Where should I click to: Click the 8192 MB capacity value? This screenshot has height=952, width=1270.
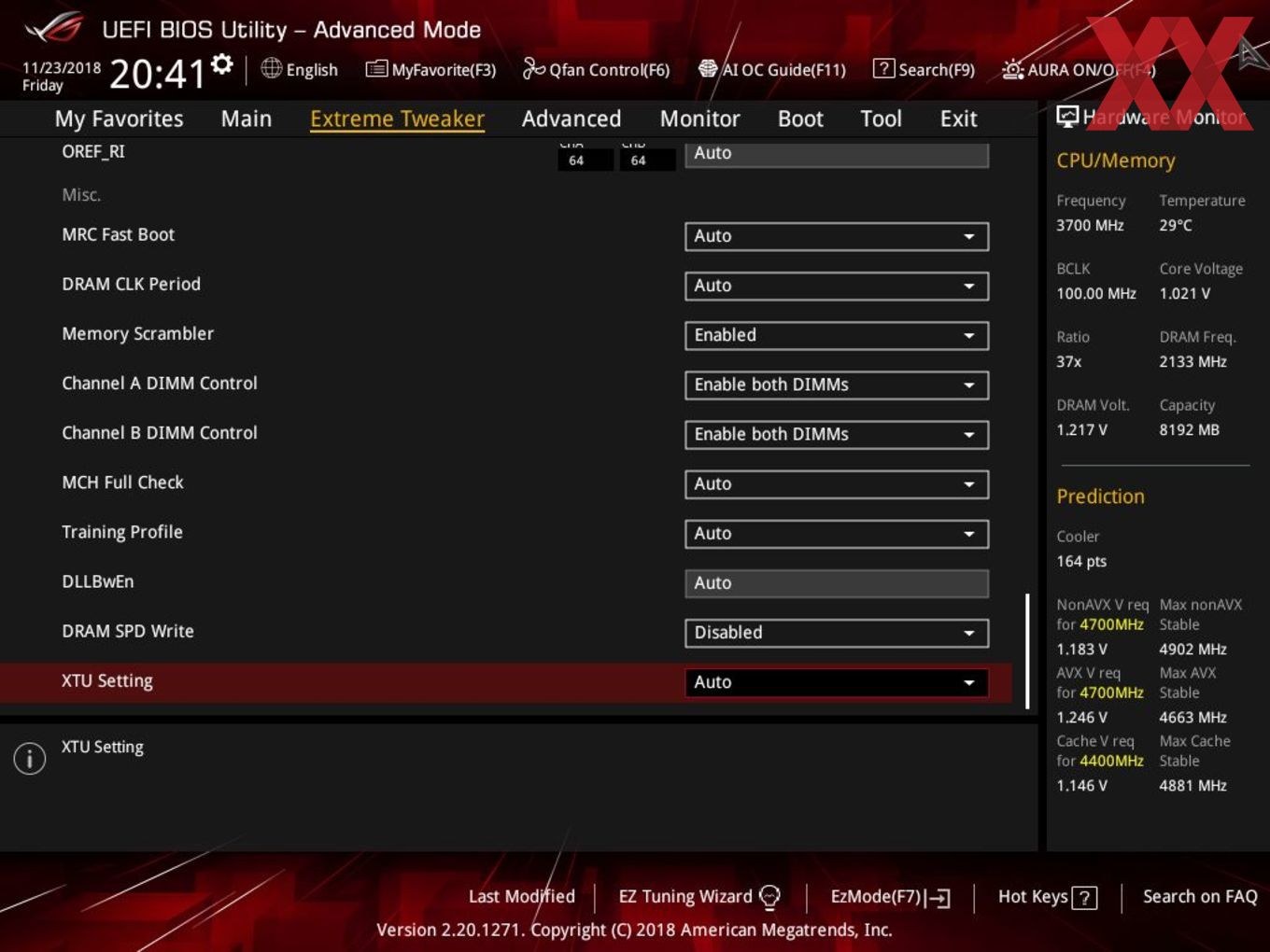click(x=1189, y=429)
